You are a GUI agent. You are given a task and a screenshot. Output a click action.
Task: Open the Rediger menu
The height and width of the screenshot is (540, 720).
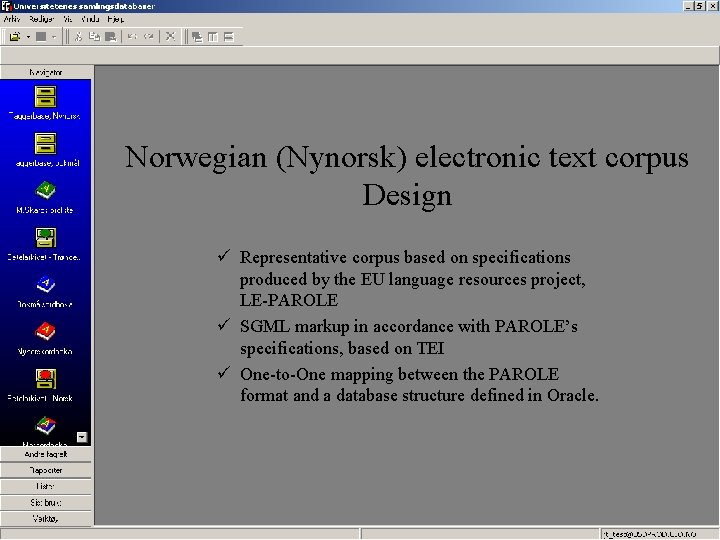coord(41,19)
